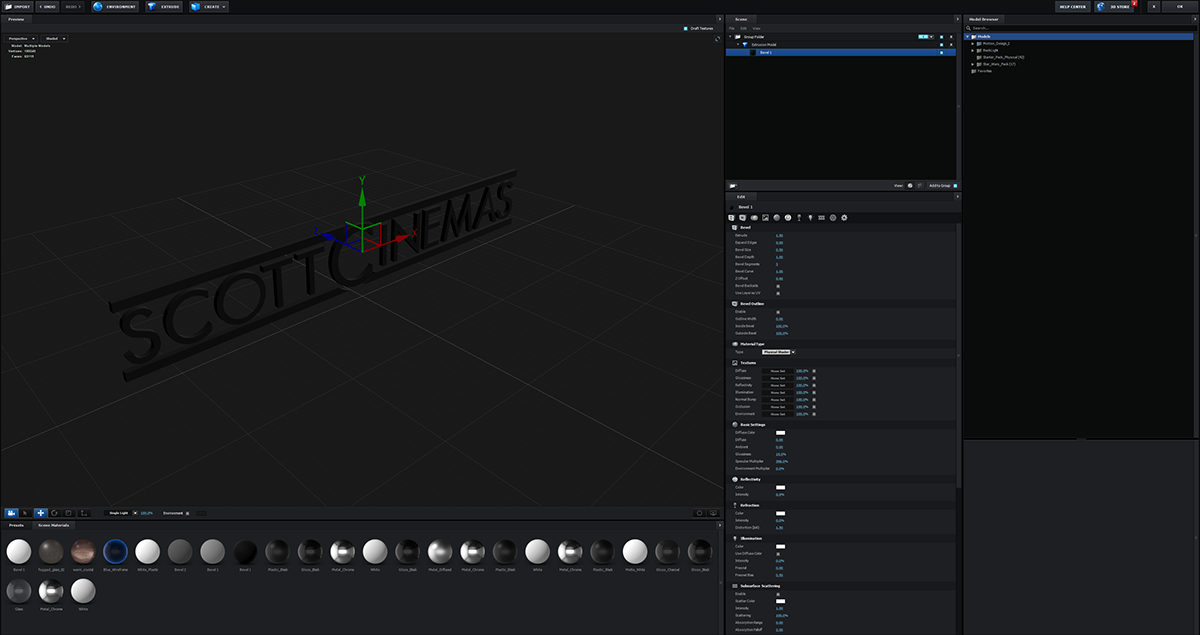
Task: Open the Perspective view dropdown
Action: [23, 38]
